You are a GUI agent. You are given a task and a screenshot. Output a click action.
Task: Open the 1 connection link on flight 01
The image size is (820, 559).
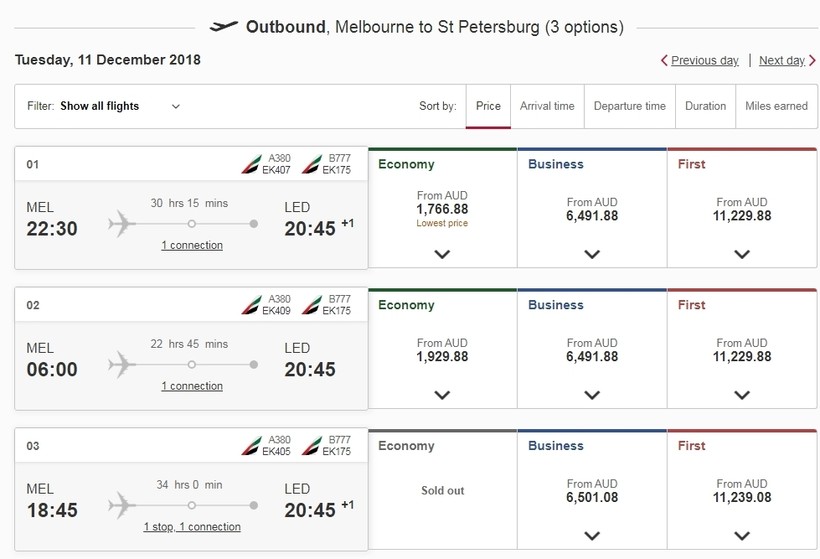(192, 245)
